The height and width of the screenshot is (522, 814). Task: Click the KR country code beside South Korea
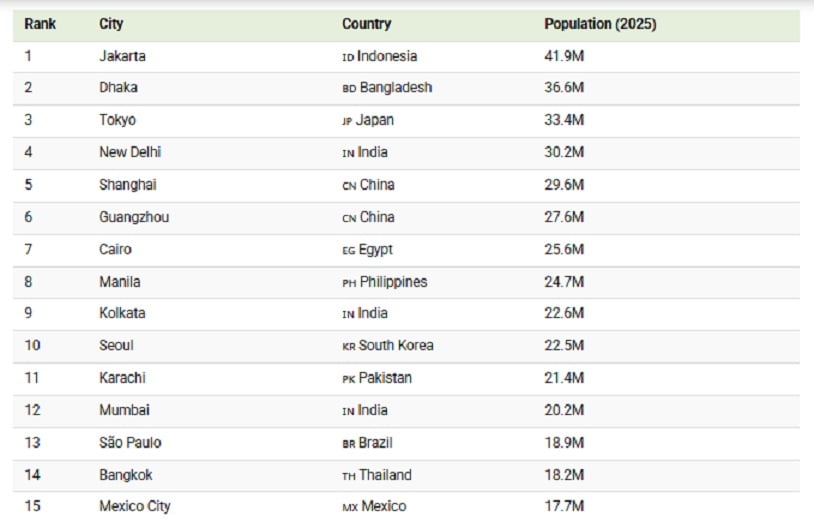(x=349, y=347)
